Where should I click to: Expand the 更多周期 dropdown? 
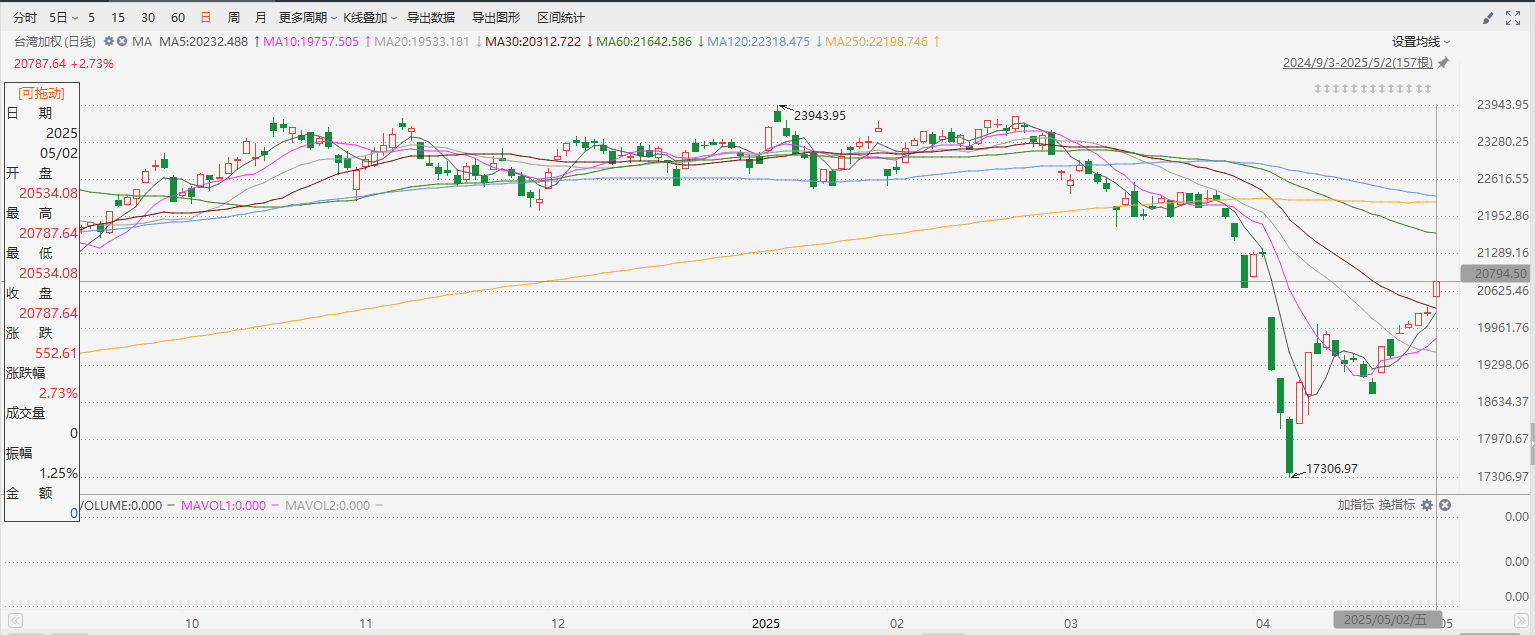coord(305,18)
